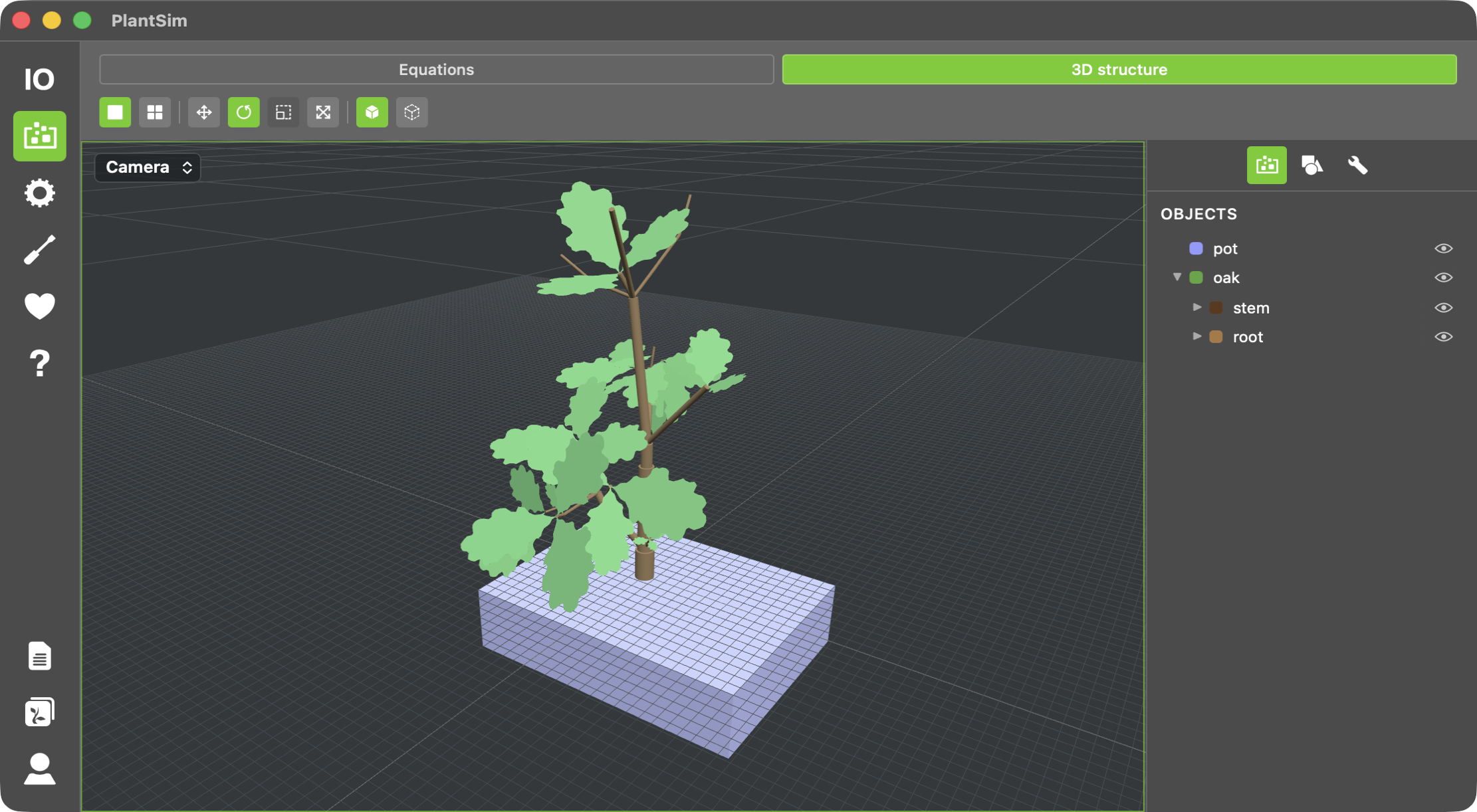Hide the stem object

1443,308
